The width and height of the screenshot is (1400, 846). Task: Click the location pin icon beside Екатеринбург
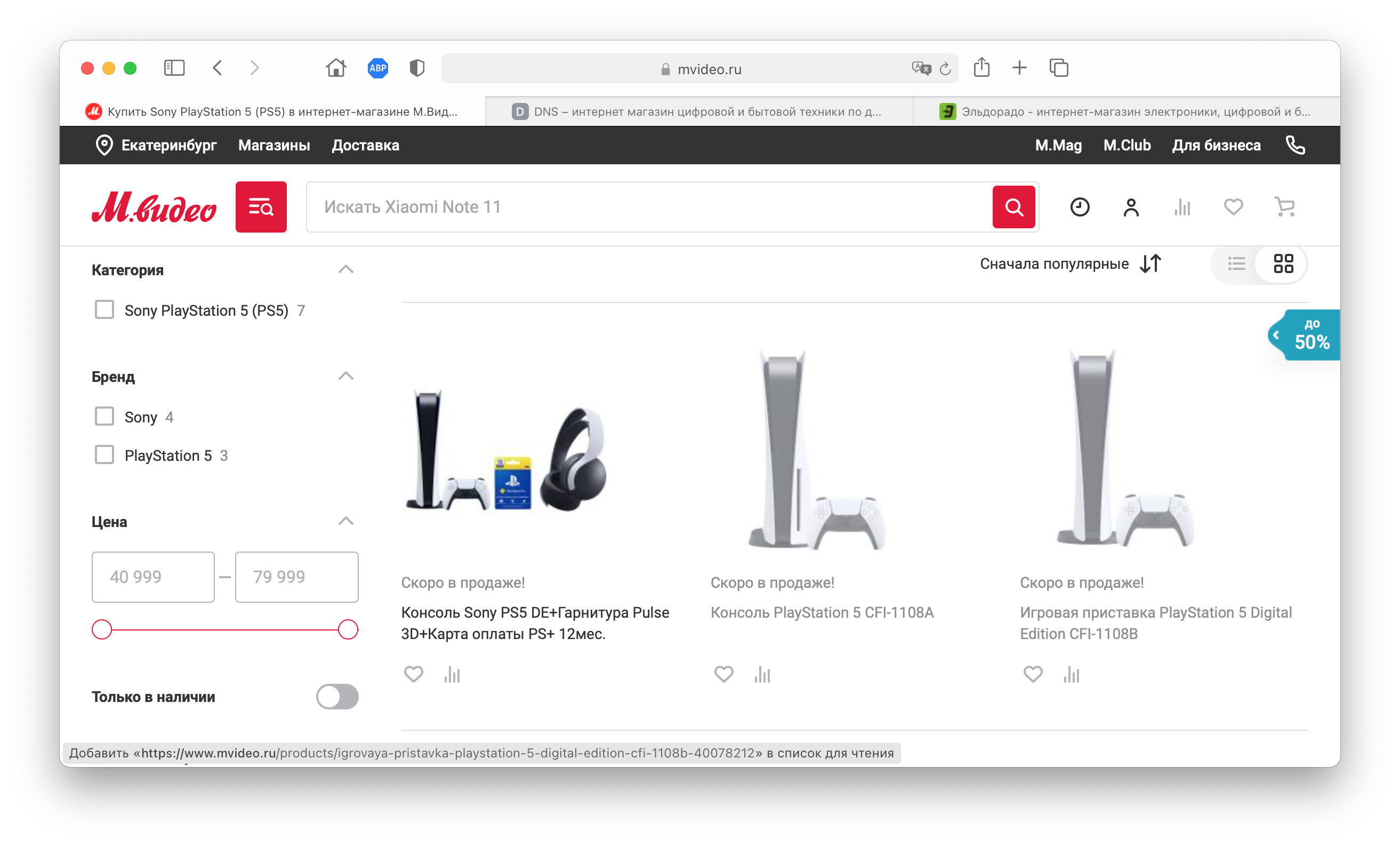104,145
